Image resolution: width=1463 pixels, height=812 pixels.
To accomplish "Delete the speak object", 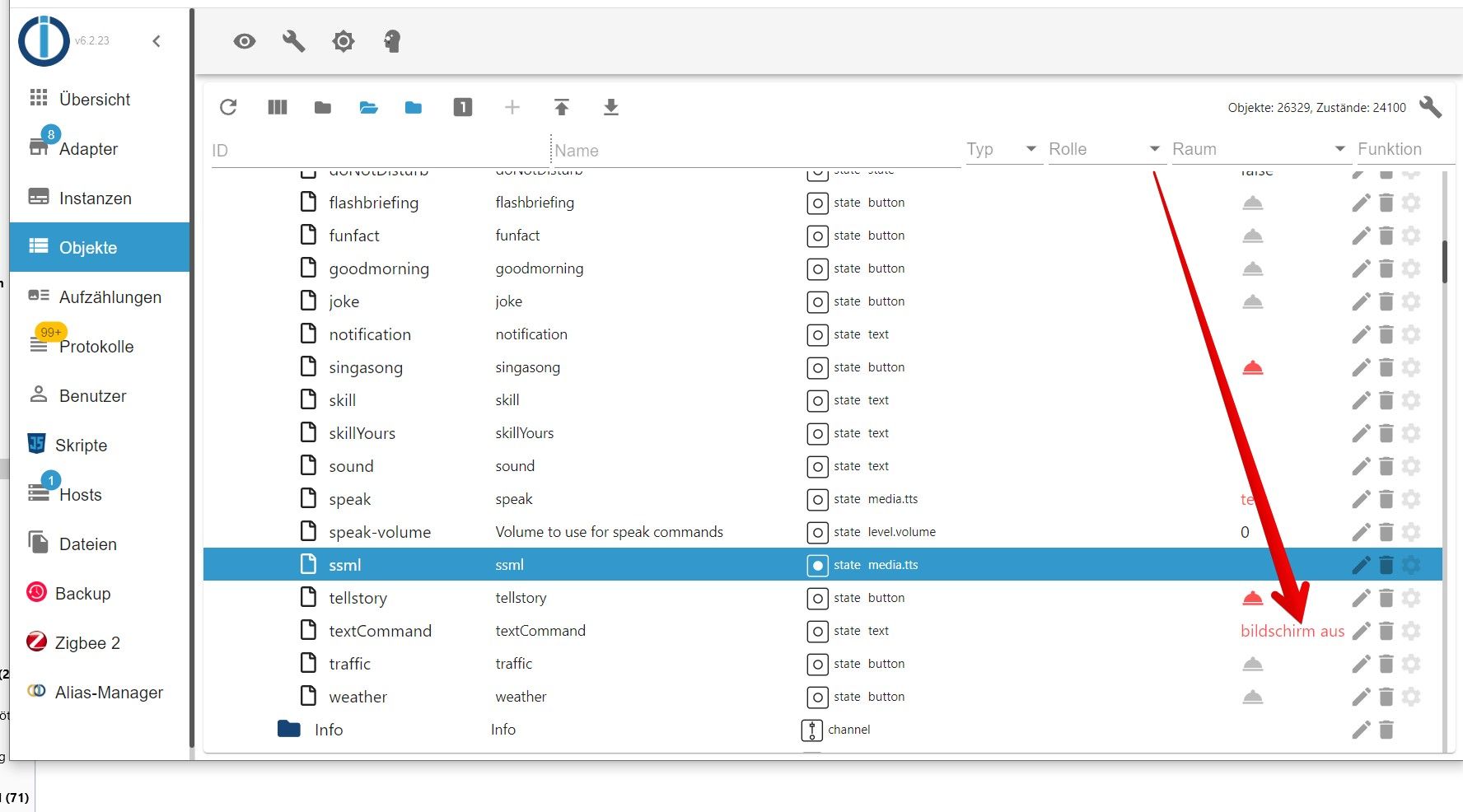I will pos(1386,499).
